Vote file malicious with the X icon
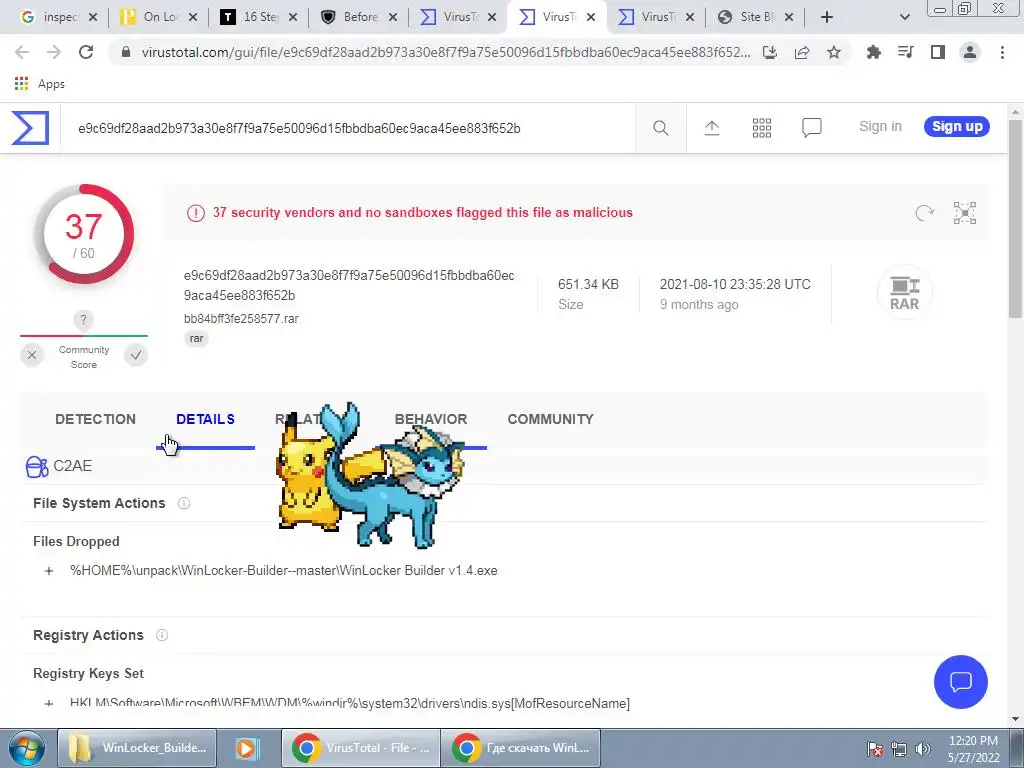Viewport: 1024px width, 768px height. (x=31, y=355)
